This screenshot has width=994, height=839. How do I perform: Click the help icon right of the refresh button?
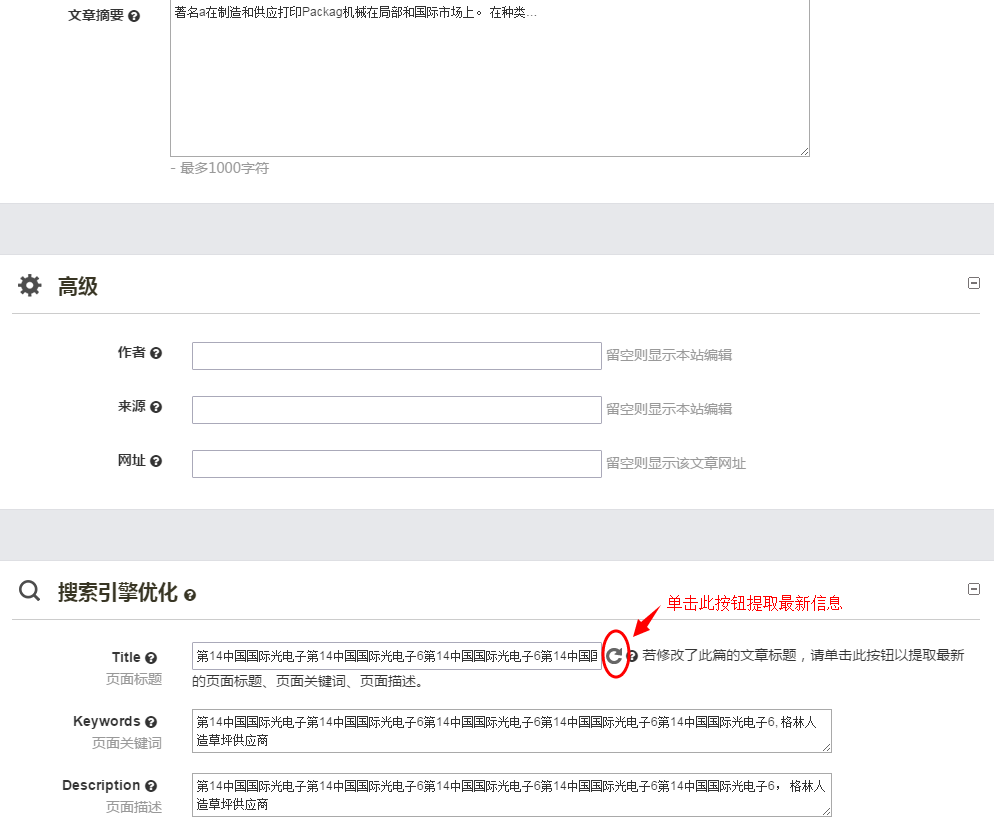[632, 655]
